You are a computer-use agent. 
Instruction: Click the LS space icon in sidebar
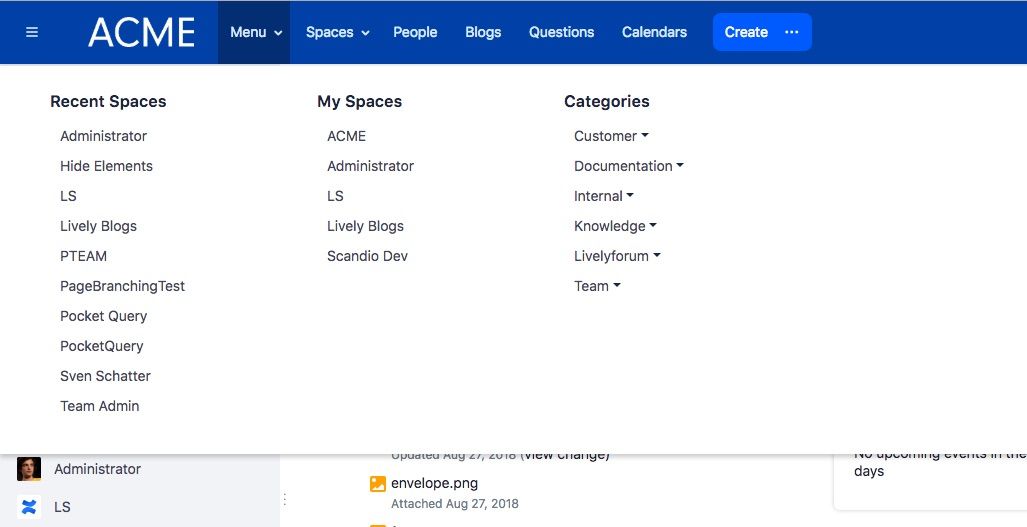(29, 507)
